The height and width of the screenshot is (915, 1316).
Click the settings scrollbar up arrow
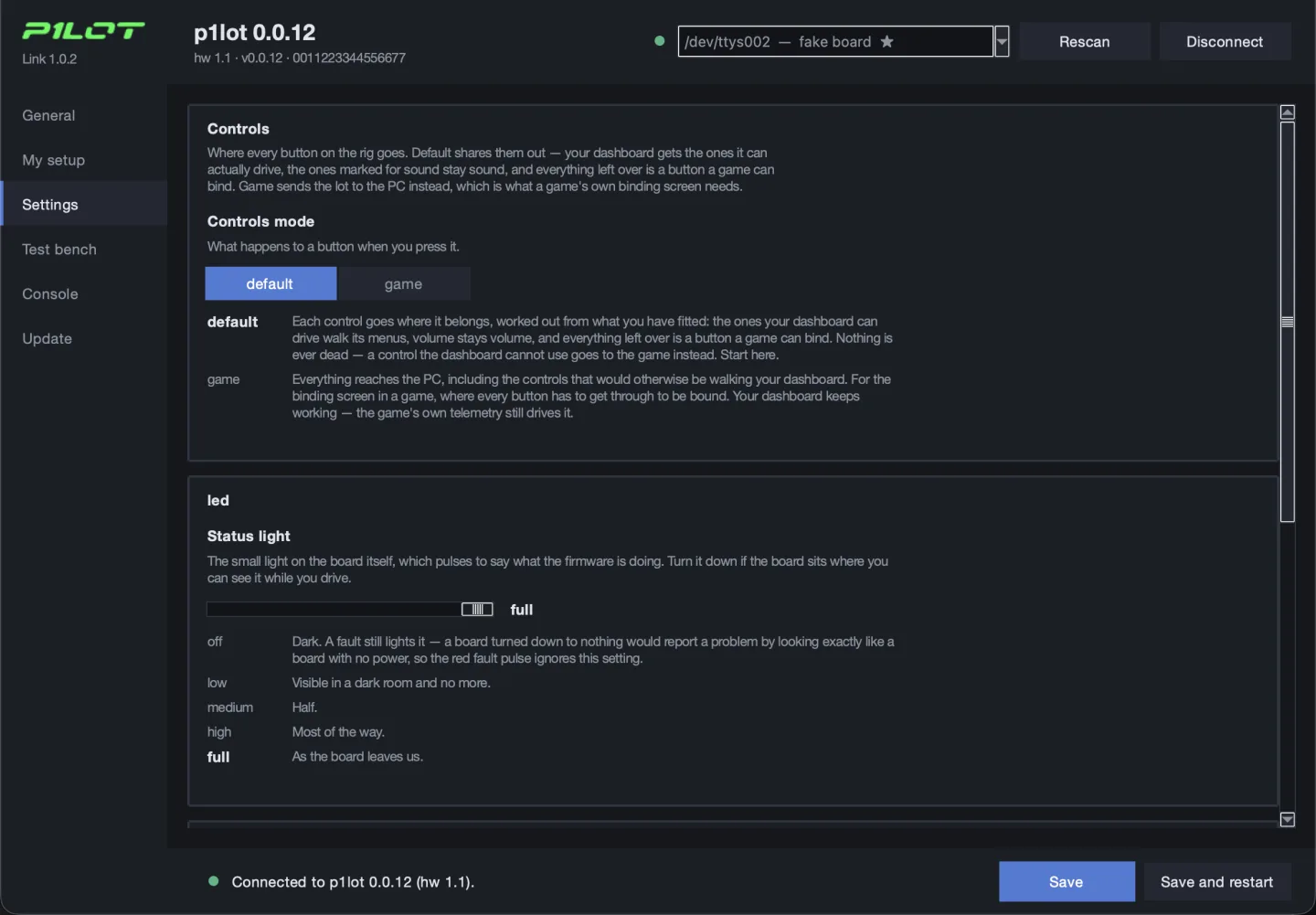click(1288, 112)
